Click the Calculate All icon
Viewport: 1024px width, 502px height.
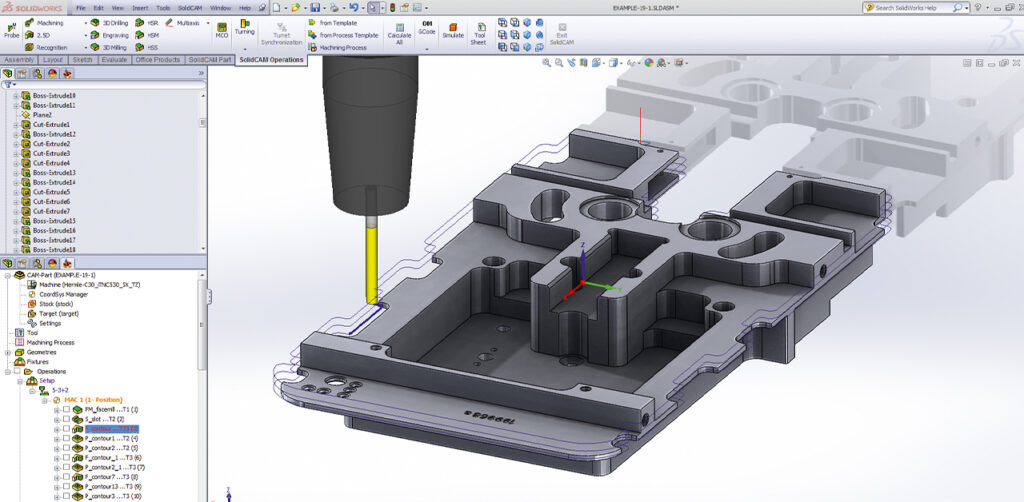399,32
